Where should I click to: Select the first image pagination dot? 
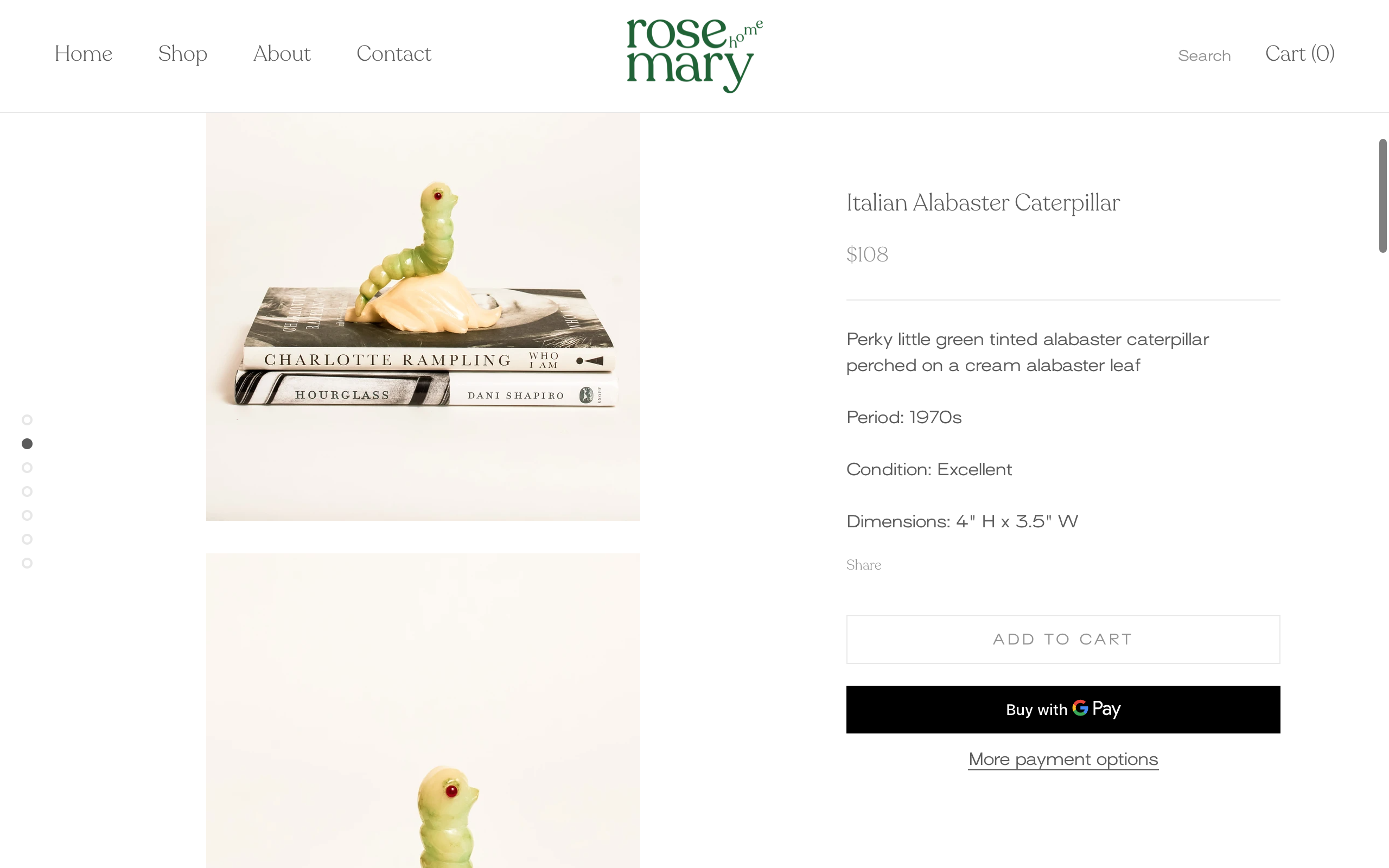click(27, 420)
